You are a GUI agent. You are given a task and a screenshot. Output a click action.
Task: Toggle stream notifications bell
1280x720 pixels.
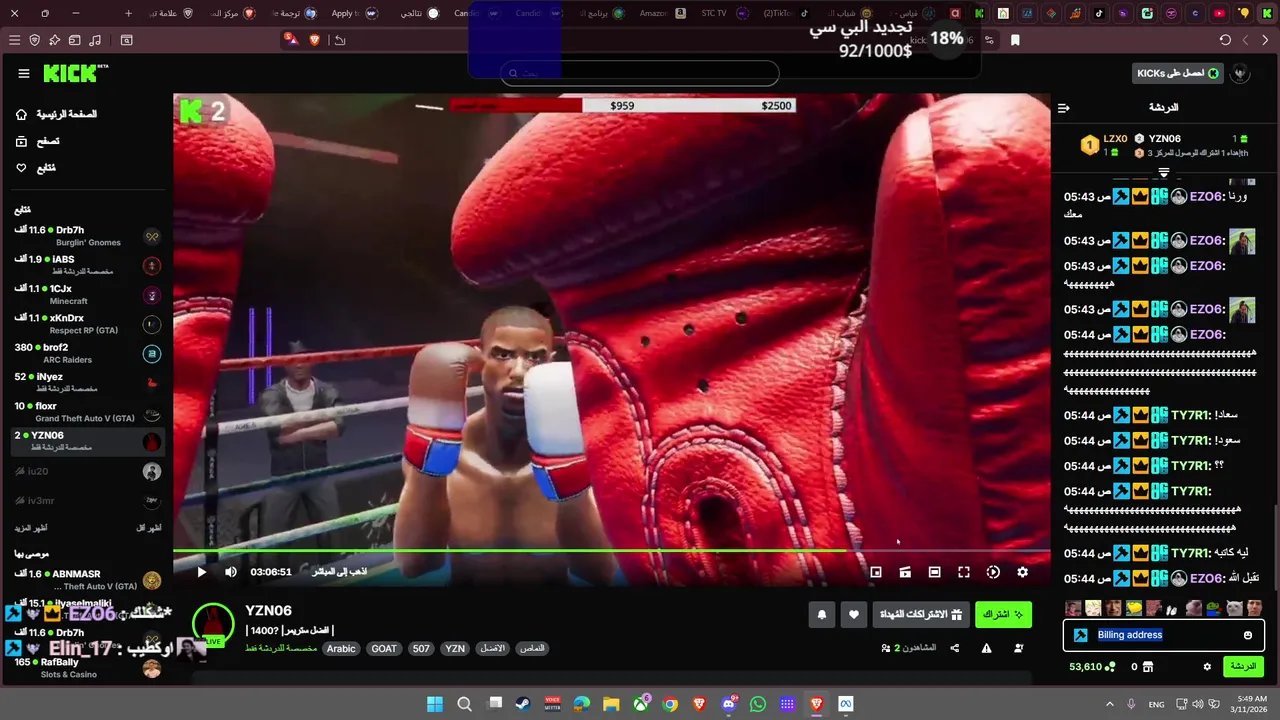(822, 614)
